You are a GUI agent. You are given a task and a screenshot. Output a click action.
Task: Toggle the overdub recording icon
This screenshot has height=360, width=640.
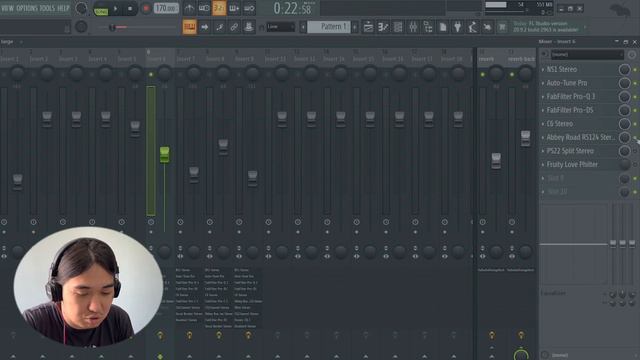pyautogui.click(x=234, y=8)
